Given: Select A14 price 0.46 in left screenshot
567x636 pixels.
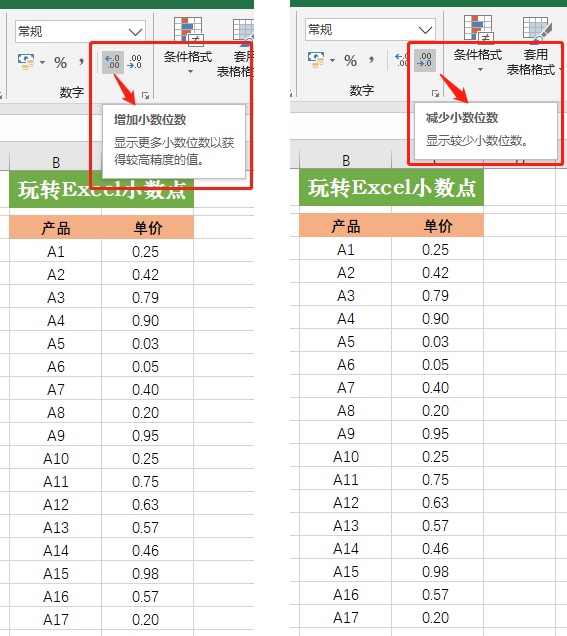Looking at the screenshot, I should point(146,550).
